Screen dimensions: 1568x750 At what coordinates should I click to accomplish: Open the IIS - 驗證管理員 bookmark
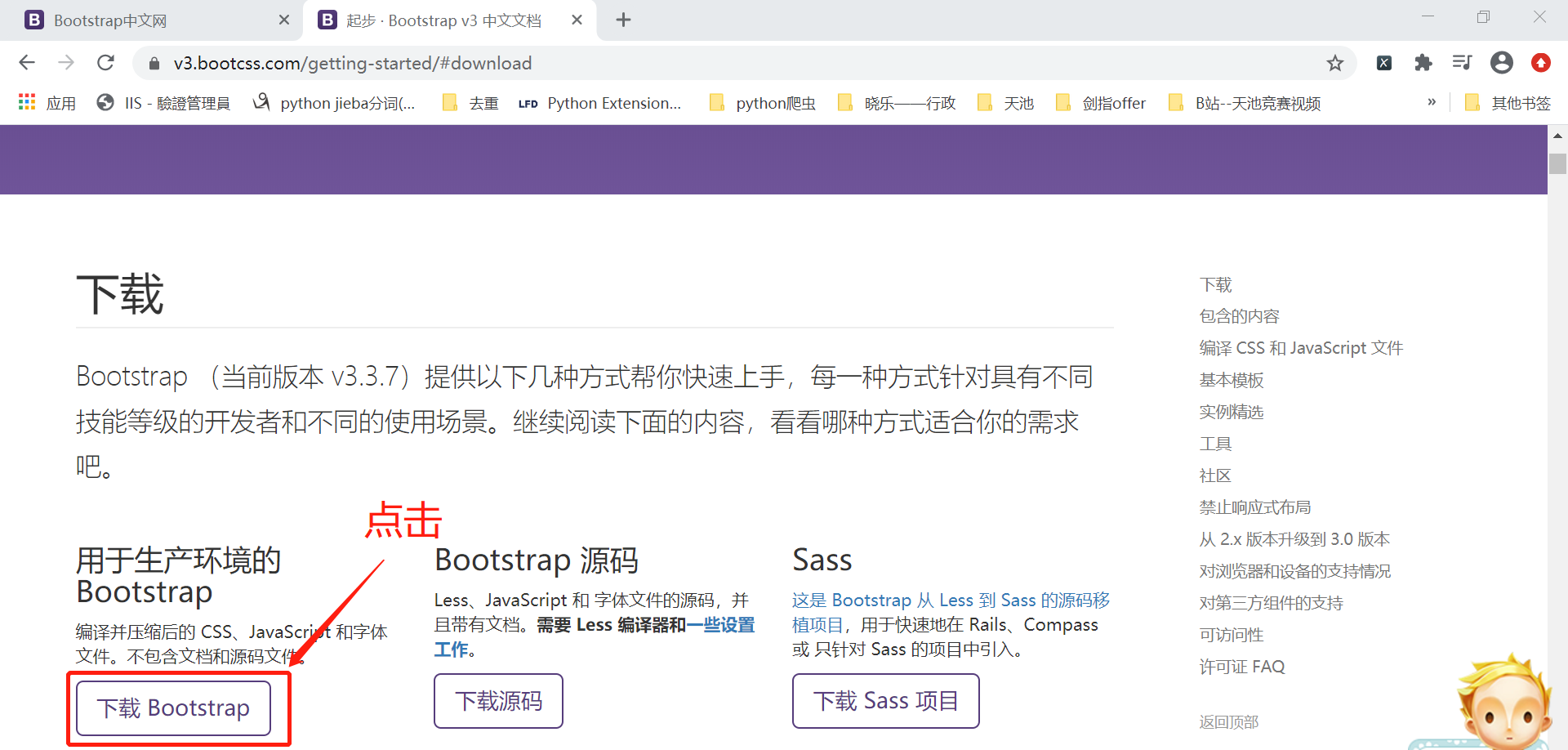(163, 103)
